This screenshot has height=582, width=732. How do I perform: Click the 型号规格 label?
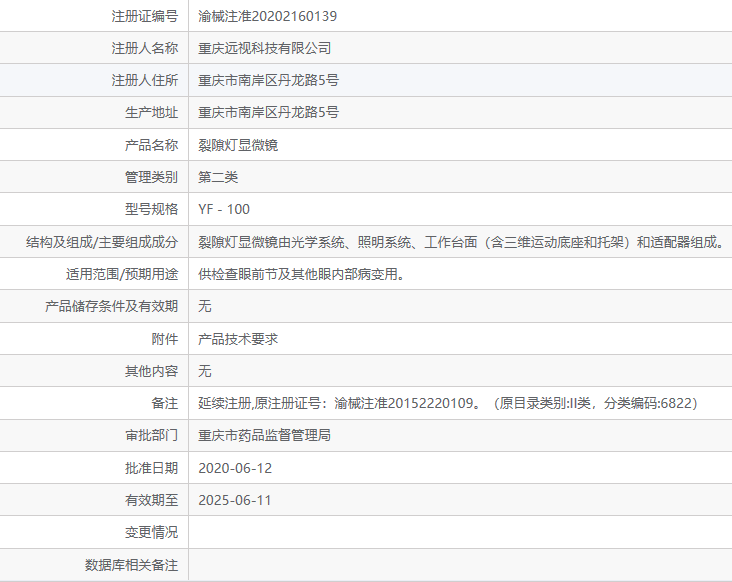click(x=151, y=209)
